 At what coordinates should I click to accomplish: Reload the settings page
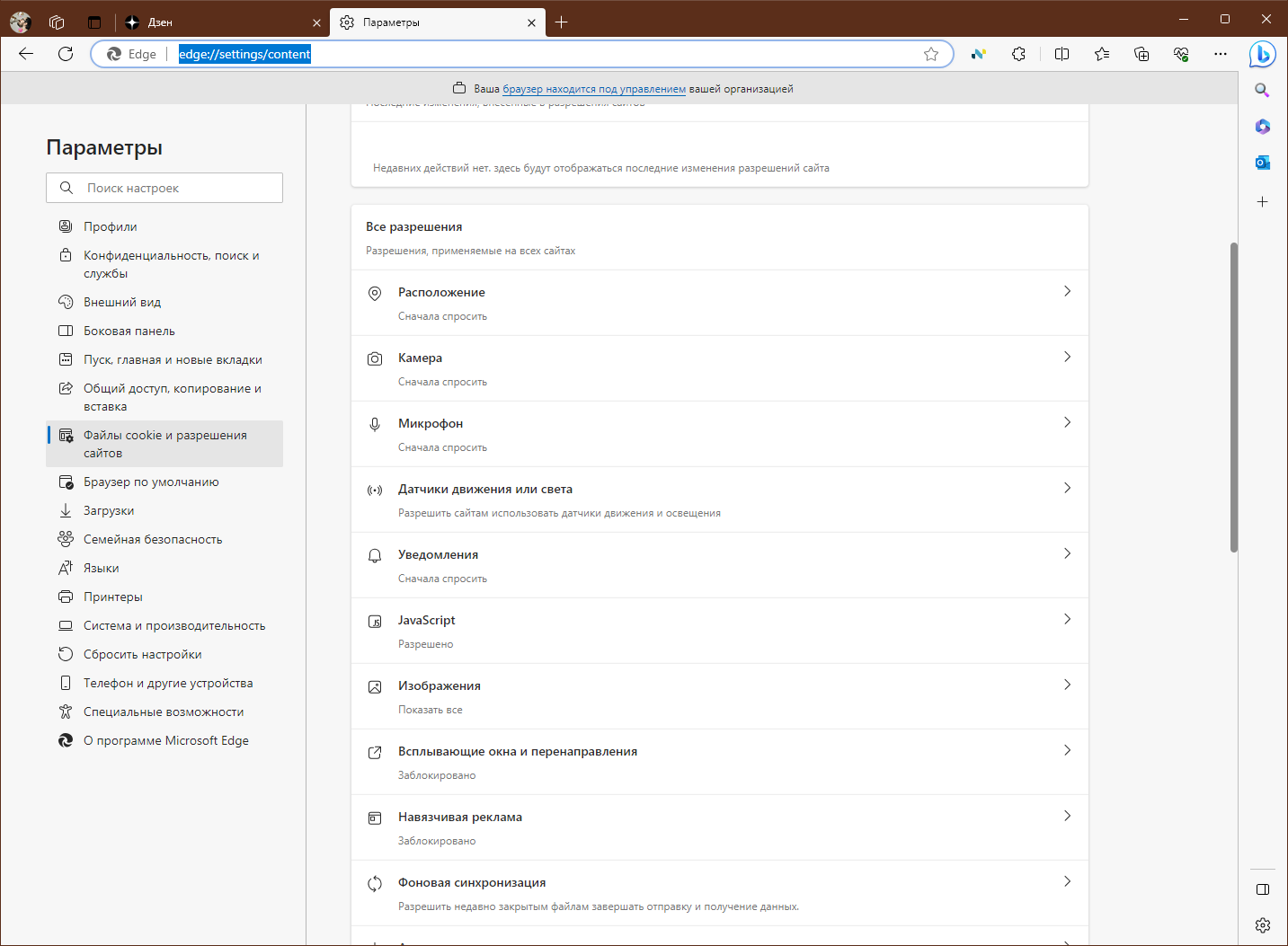pos(66,54)
